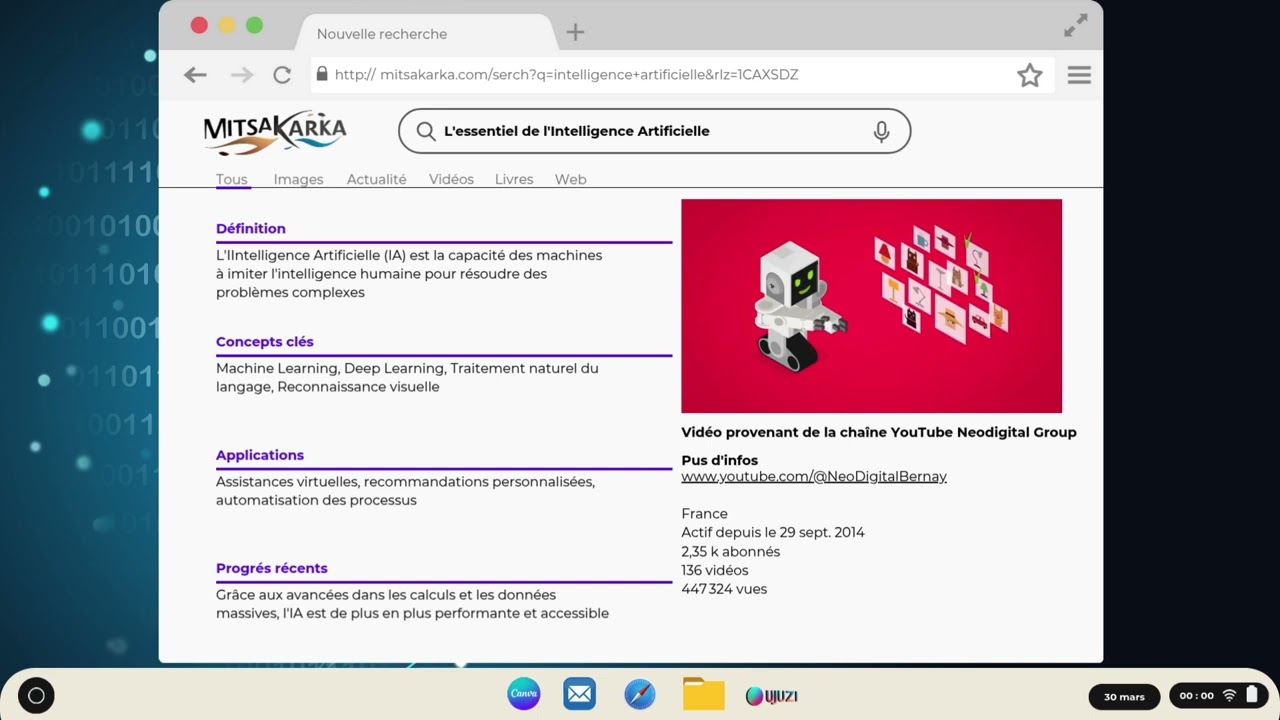Viewport: 1280px width, 720px height.
Task: Click the green maximize window button
Action: tap(255, 26)
